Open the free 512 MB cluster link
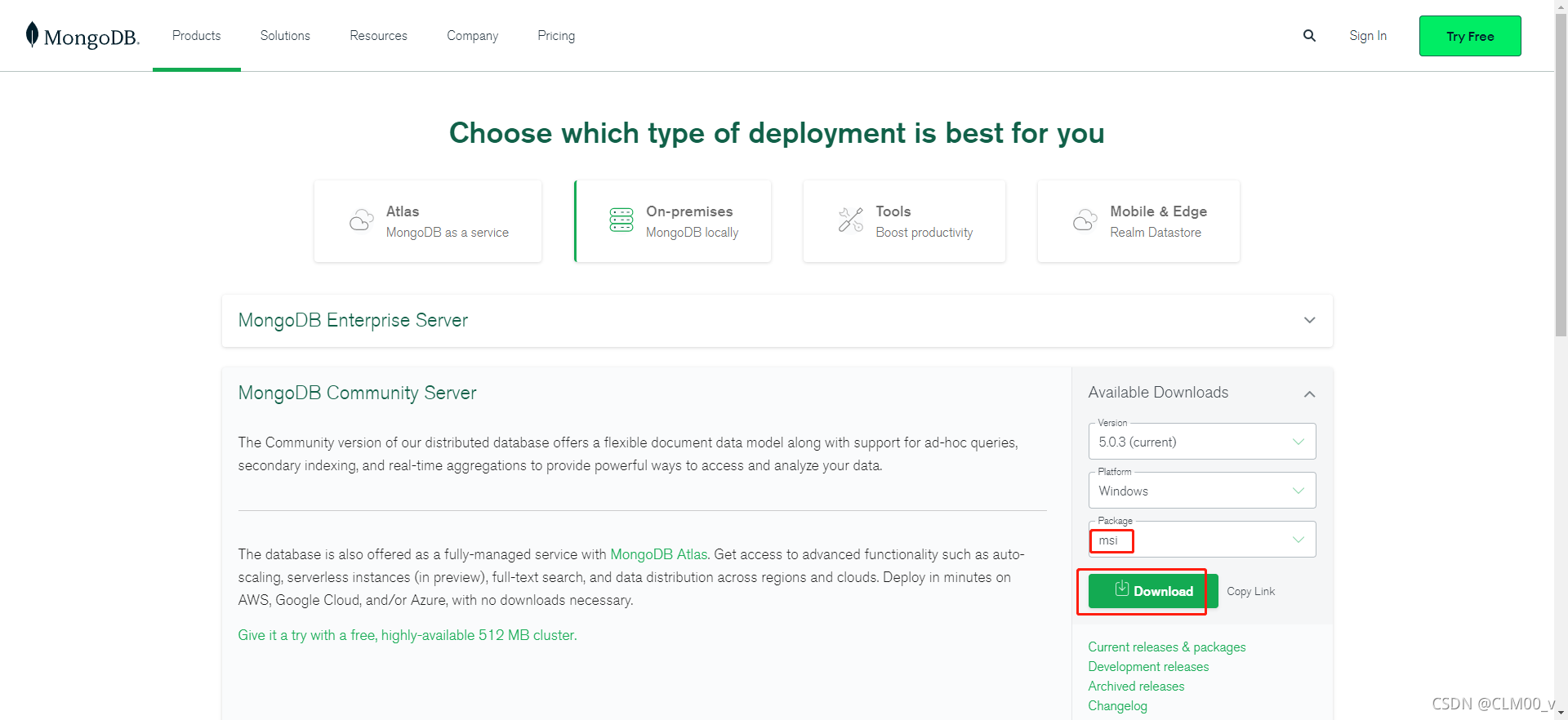 pos(408,635)
